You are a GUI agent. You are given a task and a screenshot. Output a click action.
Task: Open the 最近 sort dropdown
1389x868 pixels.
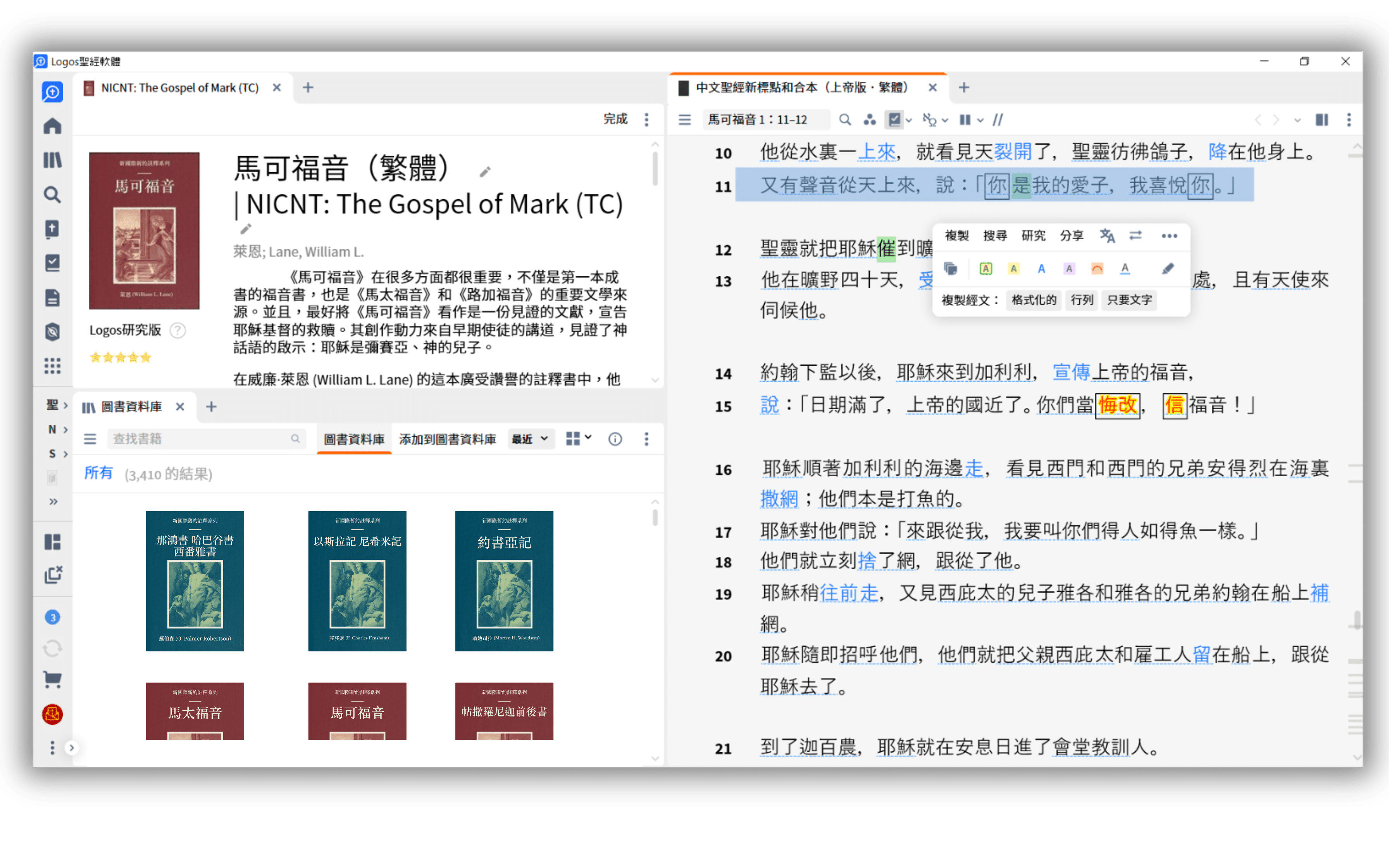530,439
